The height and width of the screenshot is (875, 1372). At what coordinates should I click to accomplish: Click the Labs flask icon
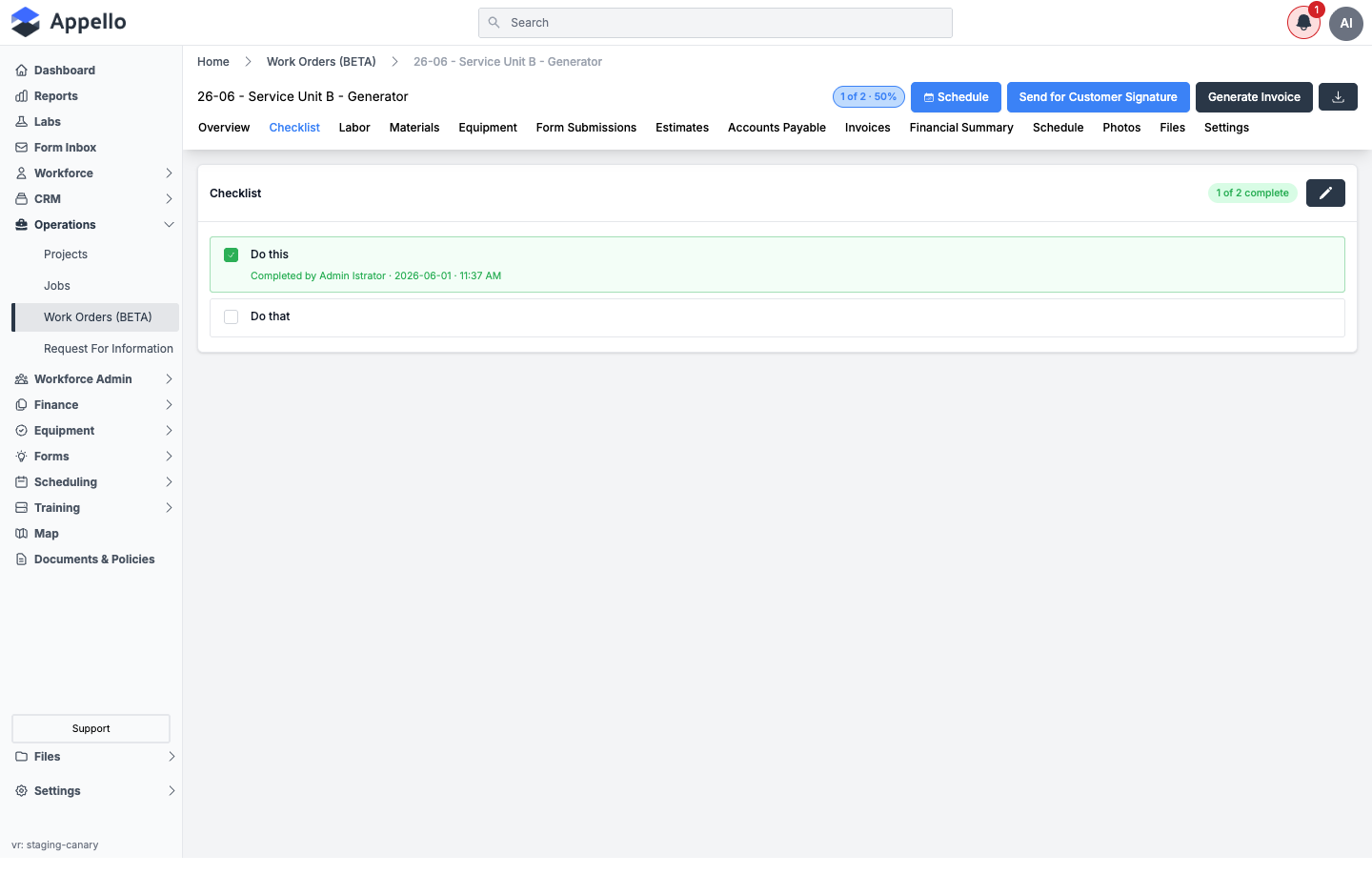21,122
